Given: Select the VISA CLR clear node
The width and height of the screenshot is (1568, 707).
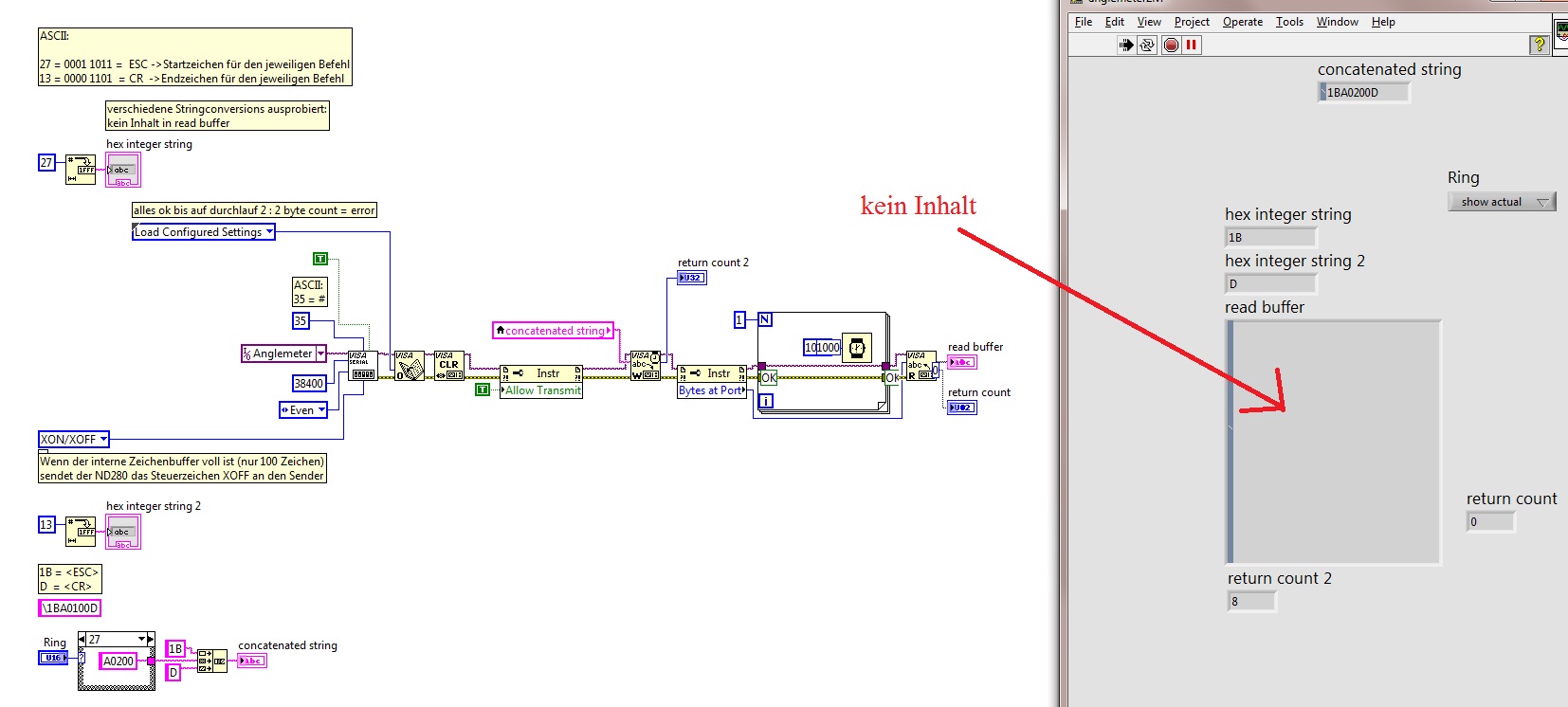Looking at the screenshot, I should [x=448, y=366].
